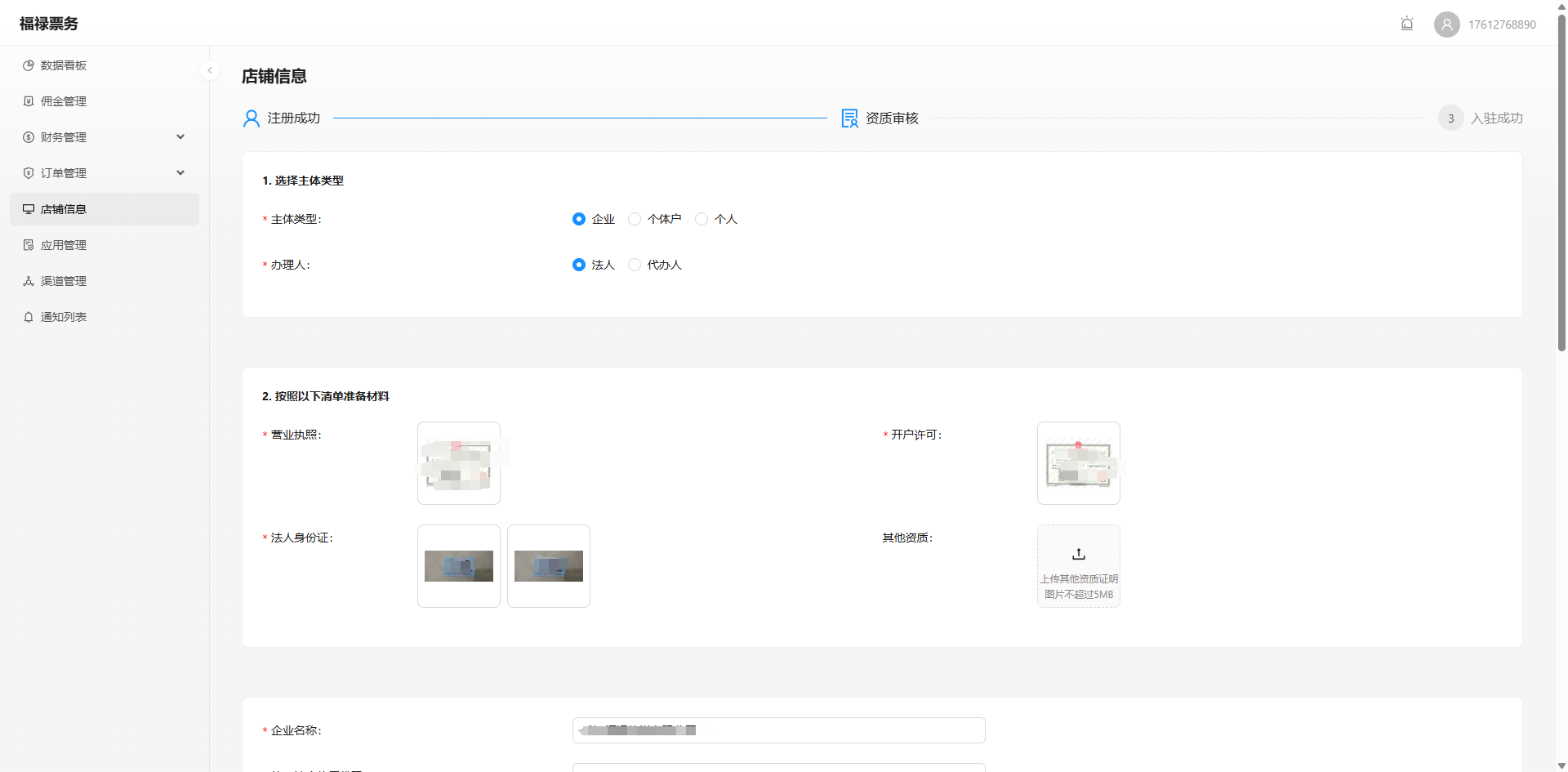The width and height of the screenshot is (1568, 772).
Task: Expand the 财务管理 submenu arrow
Action: click(x=180, y=137)
